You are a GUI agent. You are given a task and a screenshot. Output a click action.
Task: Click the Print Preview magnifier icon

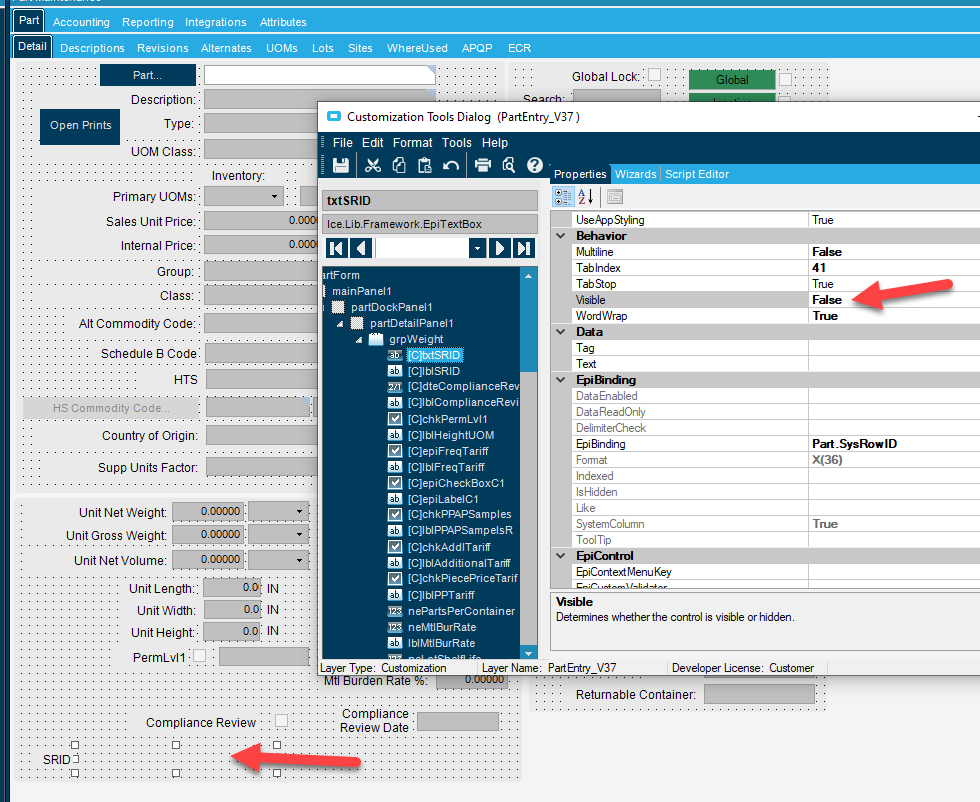point(509,165)
